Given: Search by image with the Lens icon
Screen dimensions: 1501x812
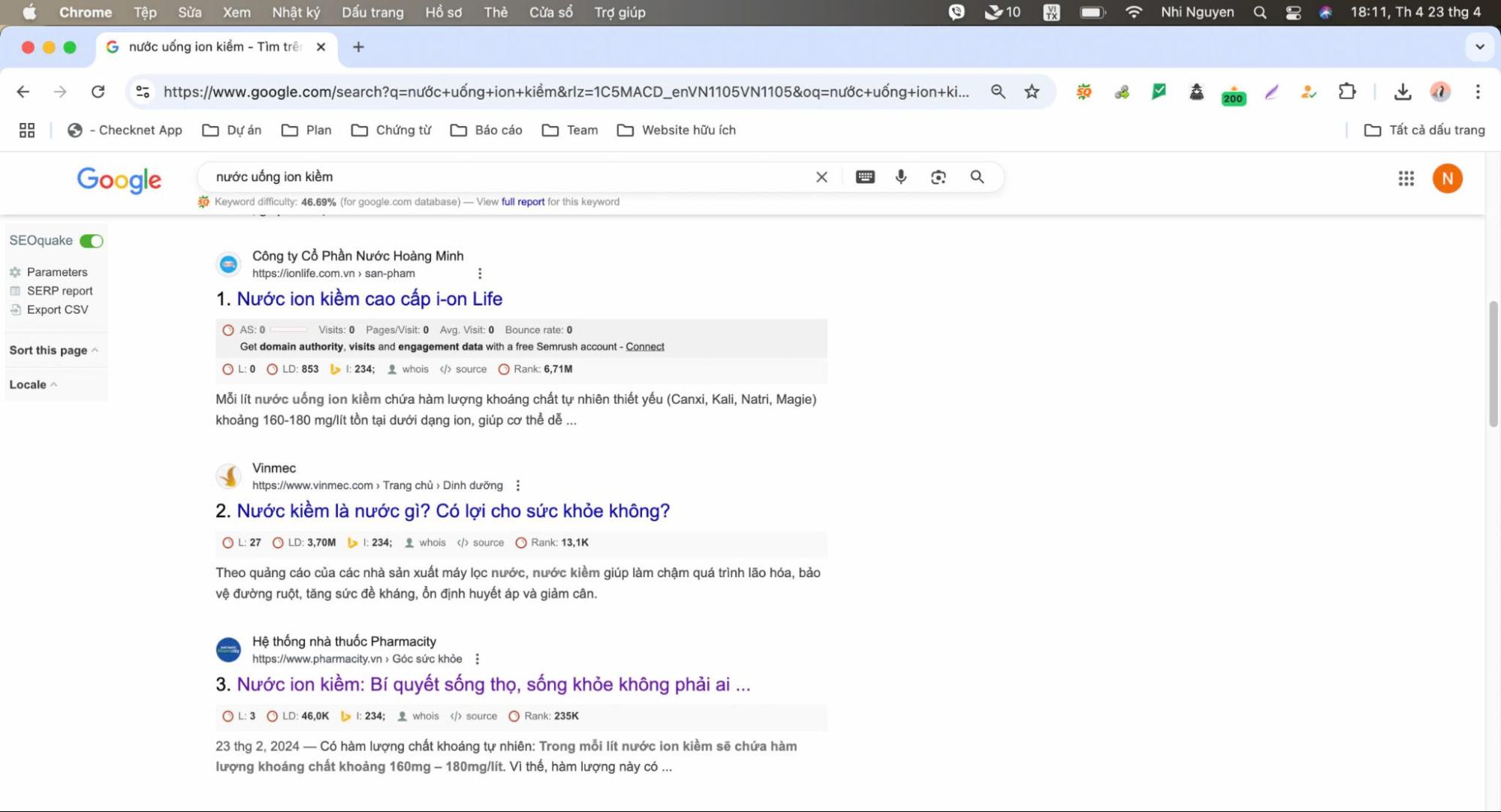Looking at the screenshot, I should (x=938, y=177).
